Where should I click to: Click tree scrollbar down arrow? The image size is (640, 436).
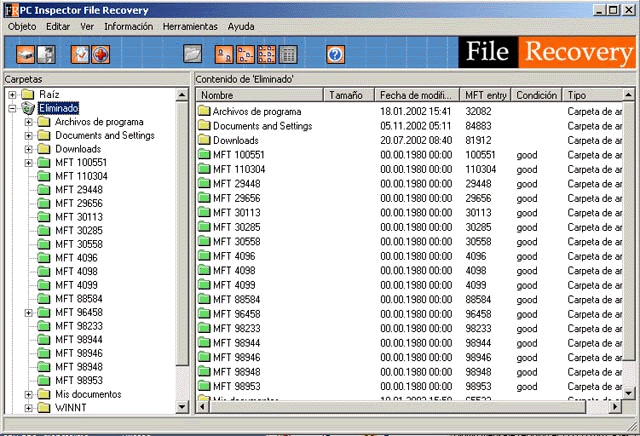point(182,407)
